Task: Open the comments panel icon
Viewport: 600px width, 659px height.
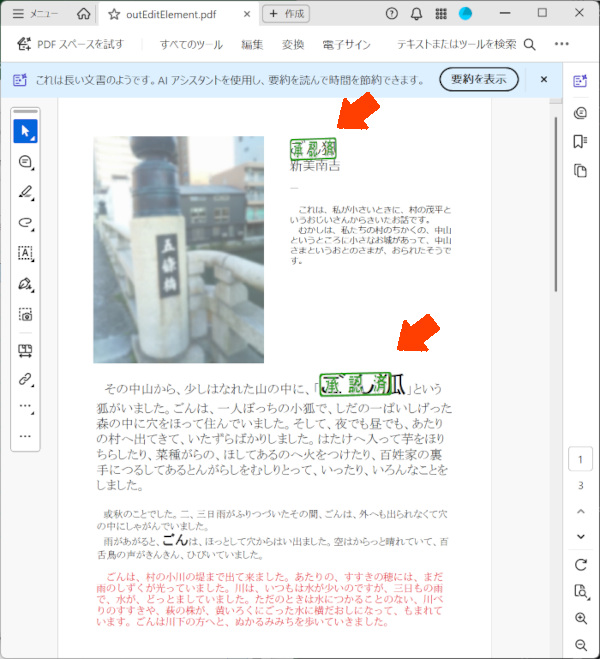Action: [x=580, y=113]
